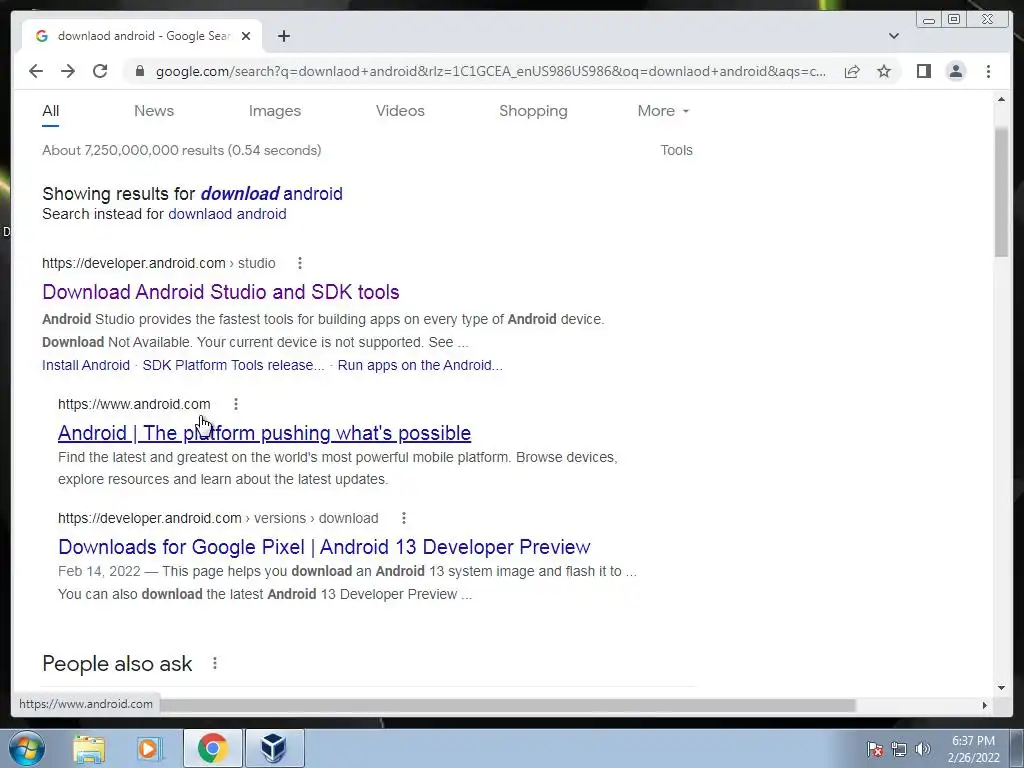Open SDK Platform Tools release sitelink
This screenshot has height=768, width=1024.
click(233, 365)
